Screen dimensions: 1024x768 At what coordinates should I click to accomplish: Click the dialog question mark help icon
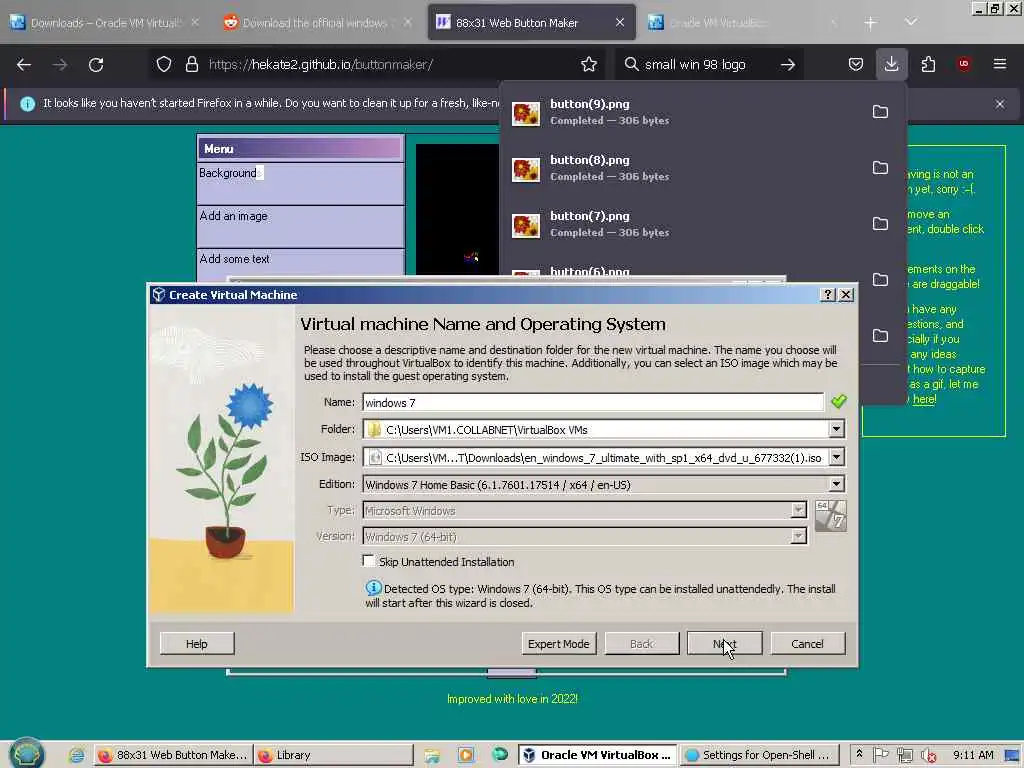coord(827,295)
